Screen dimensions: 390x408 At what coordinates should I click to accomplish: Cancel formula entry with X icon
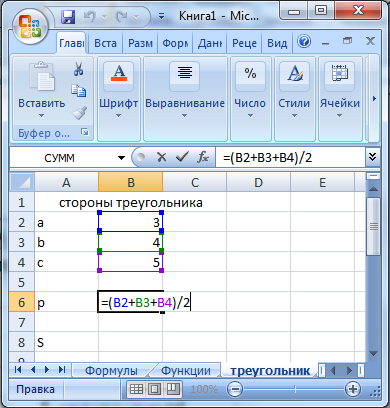(162, 157)
